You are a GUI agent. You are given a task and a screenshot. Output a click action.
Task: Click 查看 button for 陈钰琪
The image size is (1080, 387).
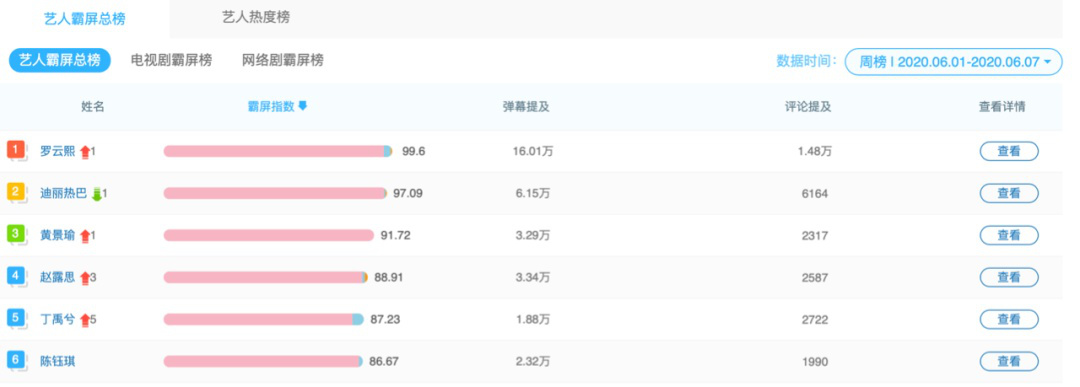1009,362
